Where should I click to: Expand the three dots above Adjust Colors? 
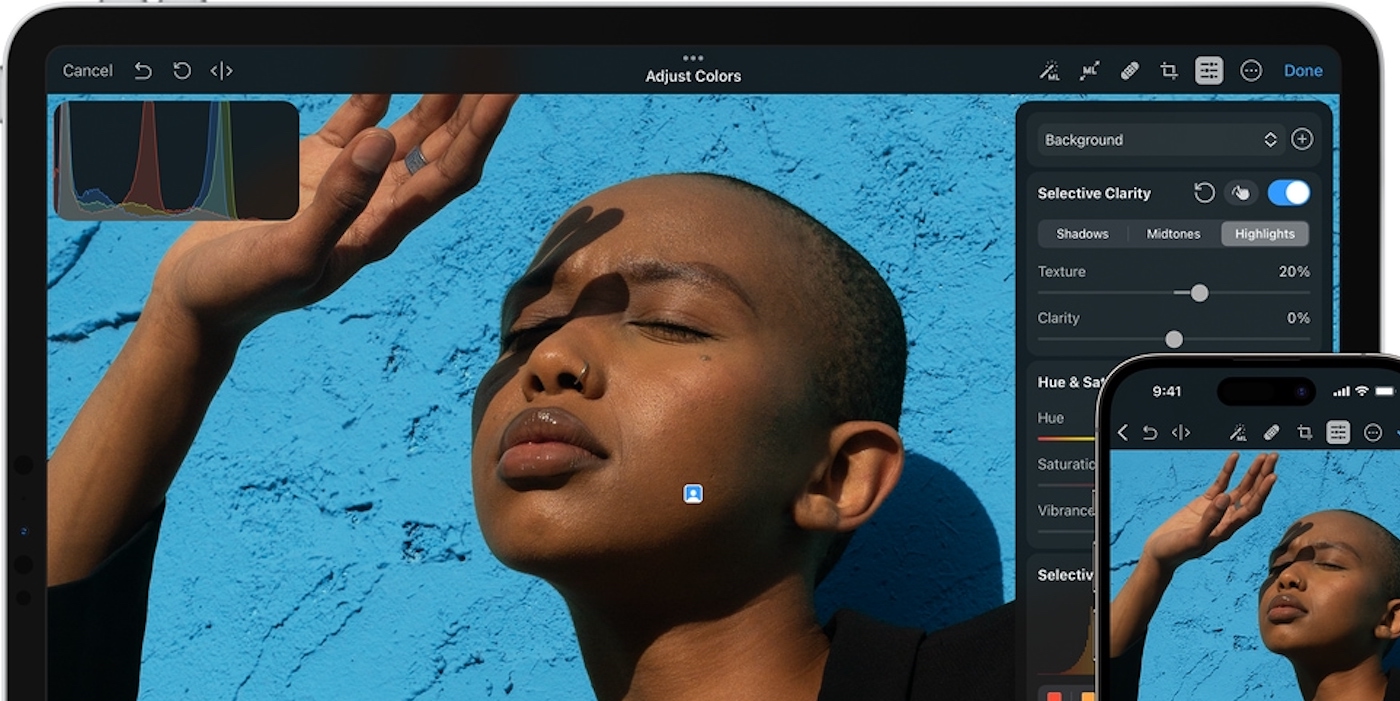(693, 58)
